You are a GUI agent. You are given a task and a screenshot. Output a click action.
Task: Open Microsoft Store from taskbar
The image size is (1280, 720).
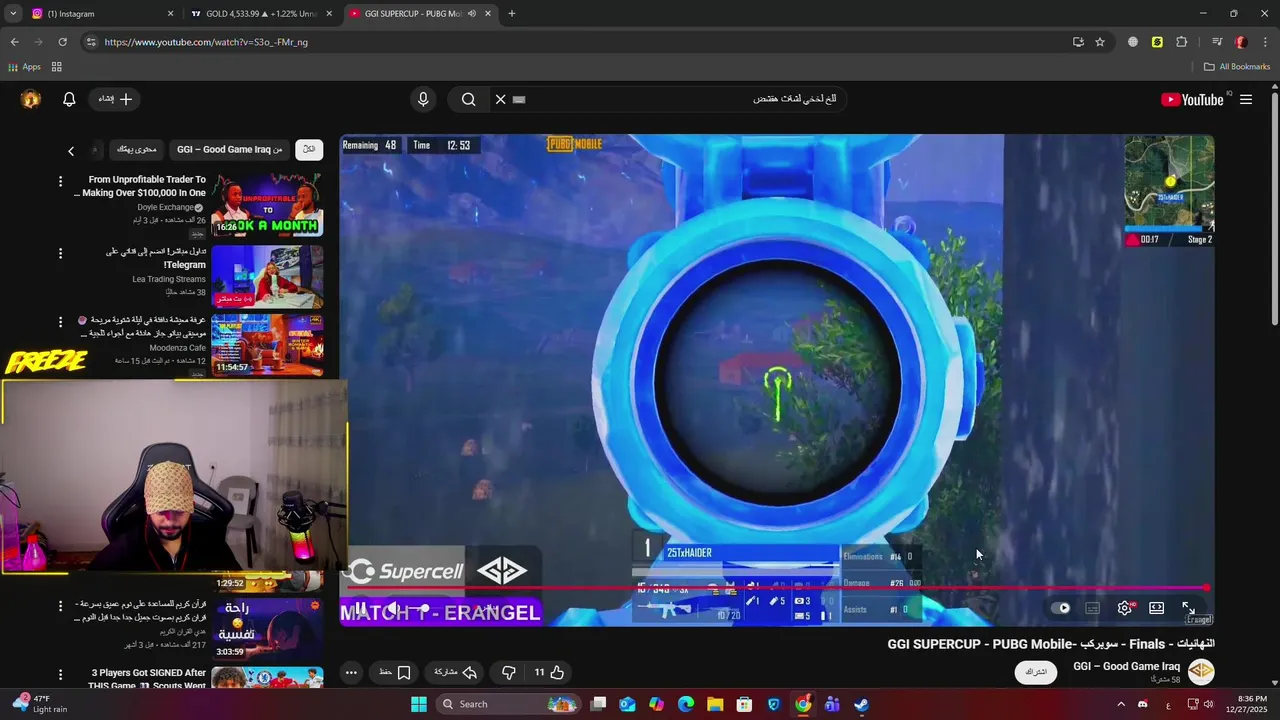(744, 704)
